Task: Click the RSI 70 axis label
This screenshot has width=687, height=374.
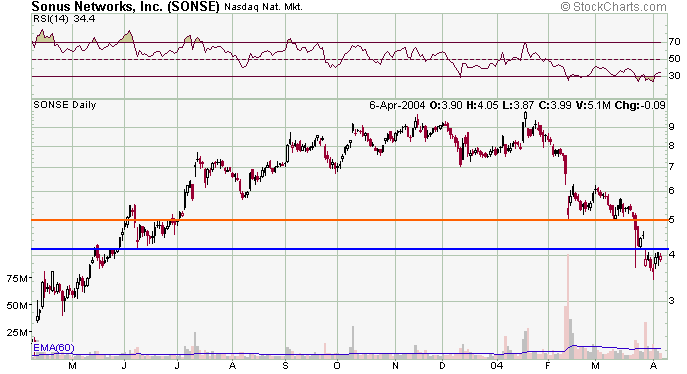Action: [675, 42]
